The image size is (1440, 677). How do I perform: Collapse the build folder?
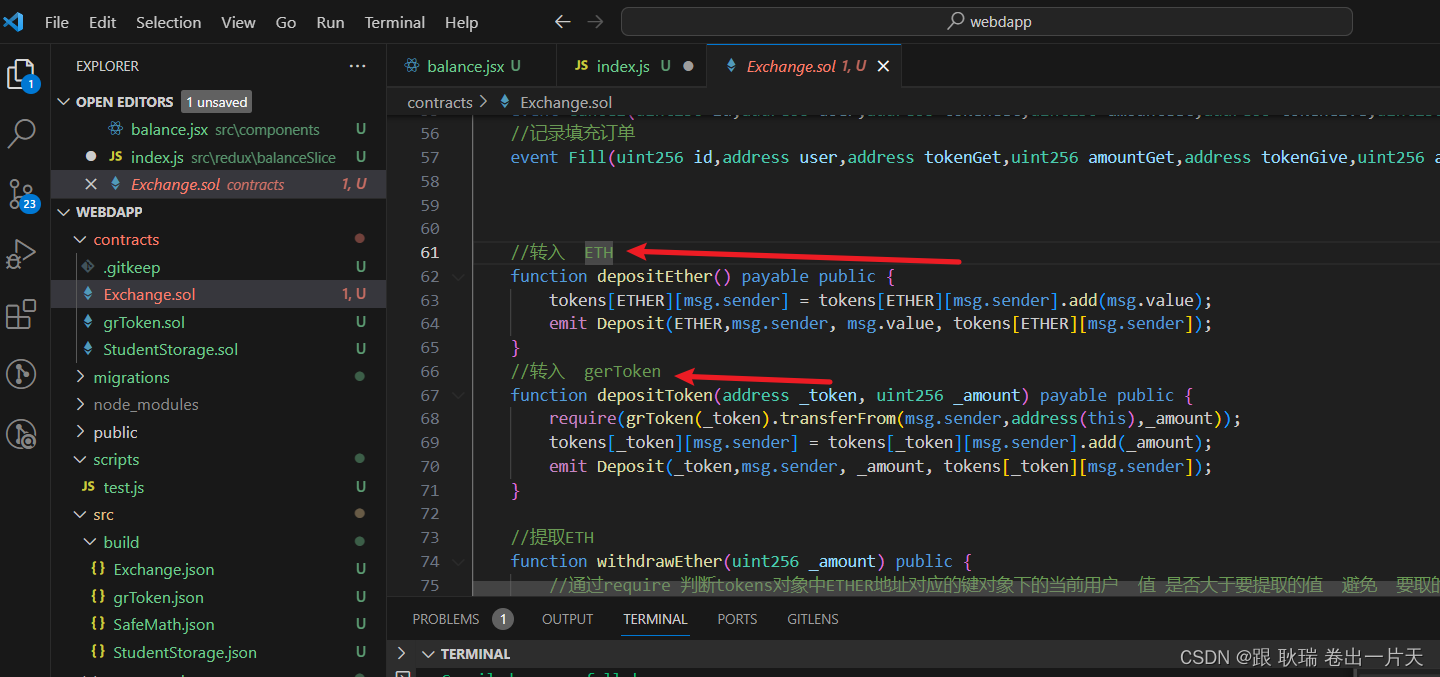[x=91, y=542]
